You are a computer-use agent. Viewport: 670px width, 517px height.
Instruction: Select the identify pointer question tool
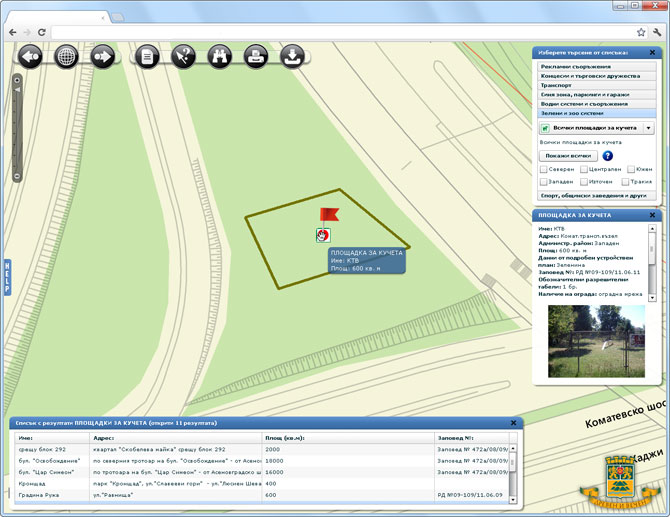click(183, 56)
